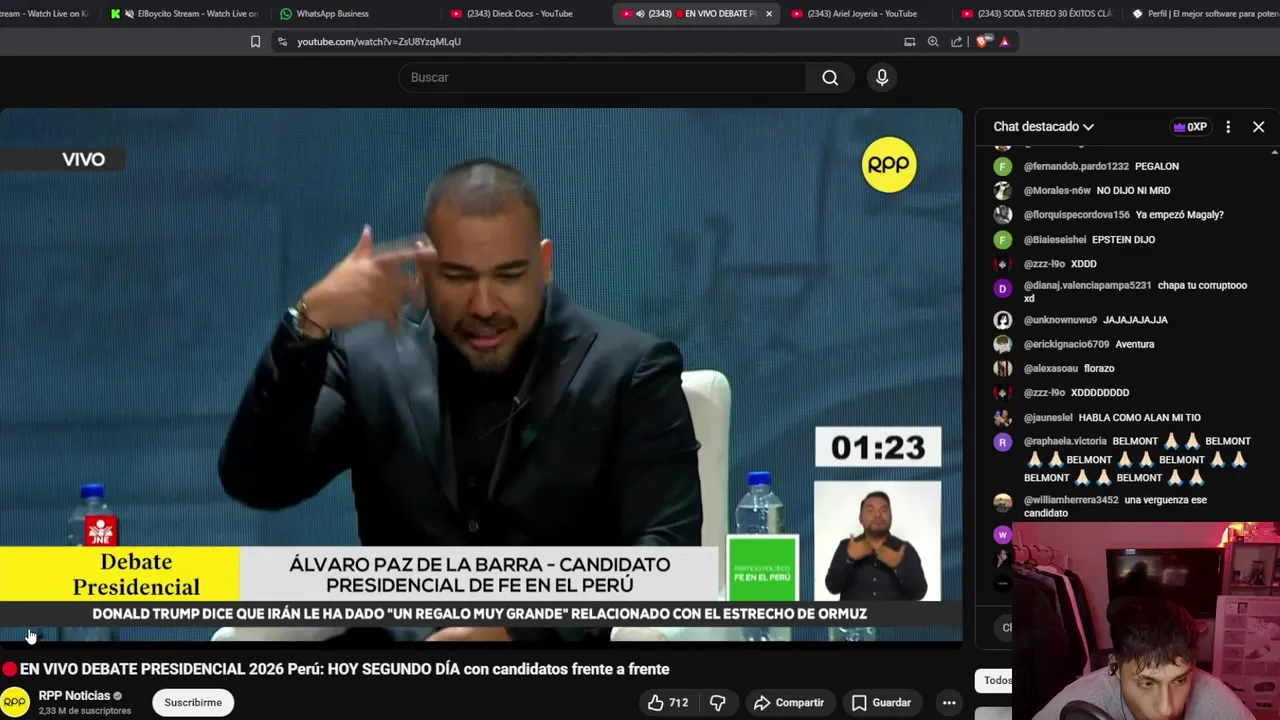Click the YouTube Buscar search field
Screen dimensions: 1280x720
[602, 78]
